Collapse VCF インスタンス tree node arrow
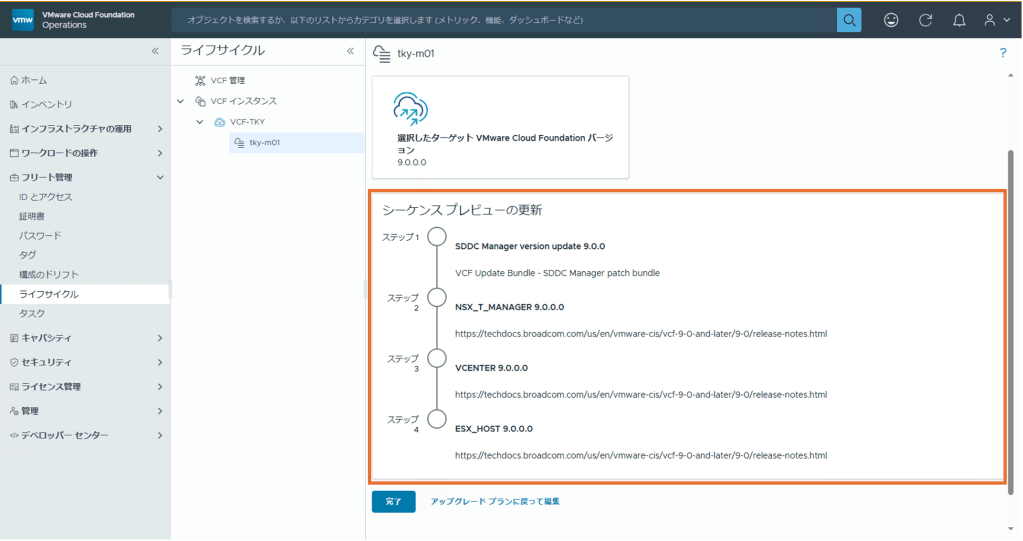1023x541 pixels. coord(181,101)
